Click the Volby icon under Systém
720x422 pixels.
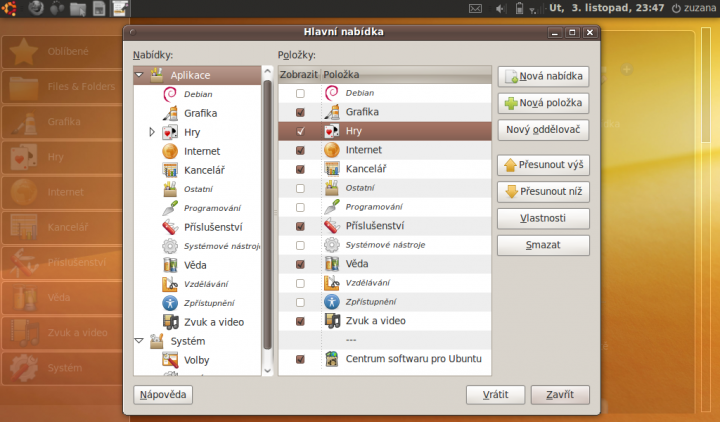click(x=170, y=360)
